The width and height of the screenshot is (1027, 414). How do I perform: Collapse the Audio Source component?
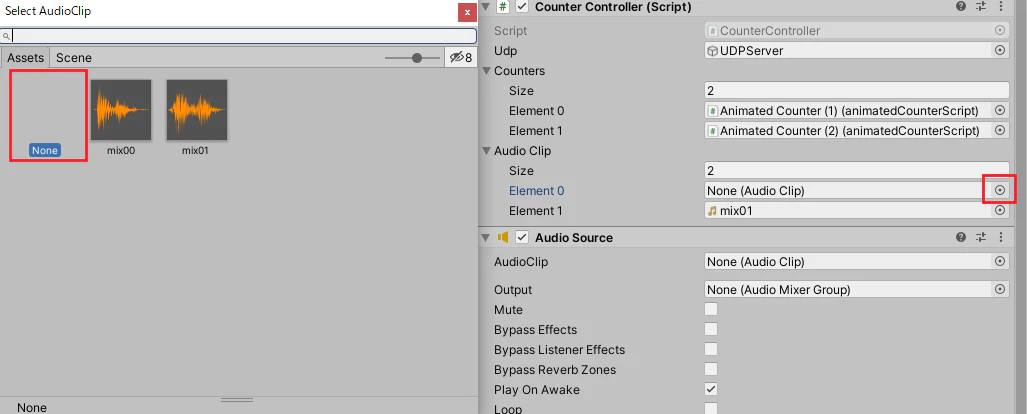(486, 237)
